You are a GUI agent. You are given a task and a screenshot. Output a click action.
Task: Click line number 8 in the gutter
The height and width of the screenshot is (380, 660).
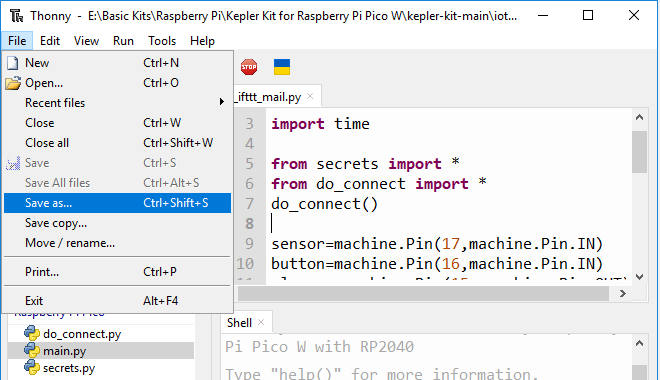(250, 223)
